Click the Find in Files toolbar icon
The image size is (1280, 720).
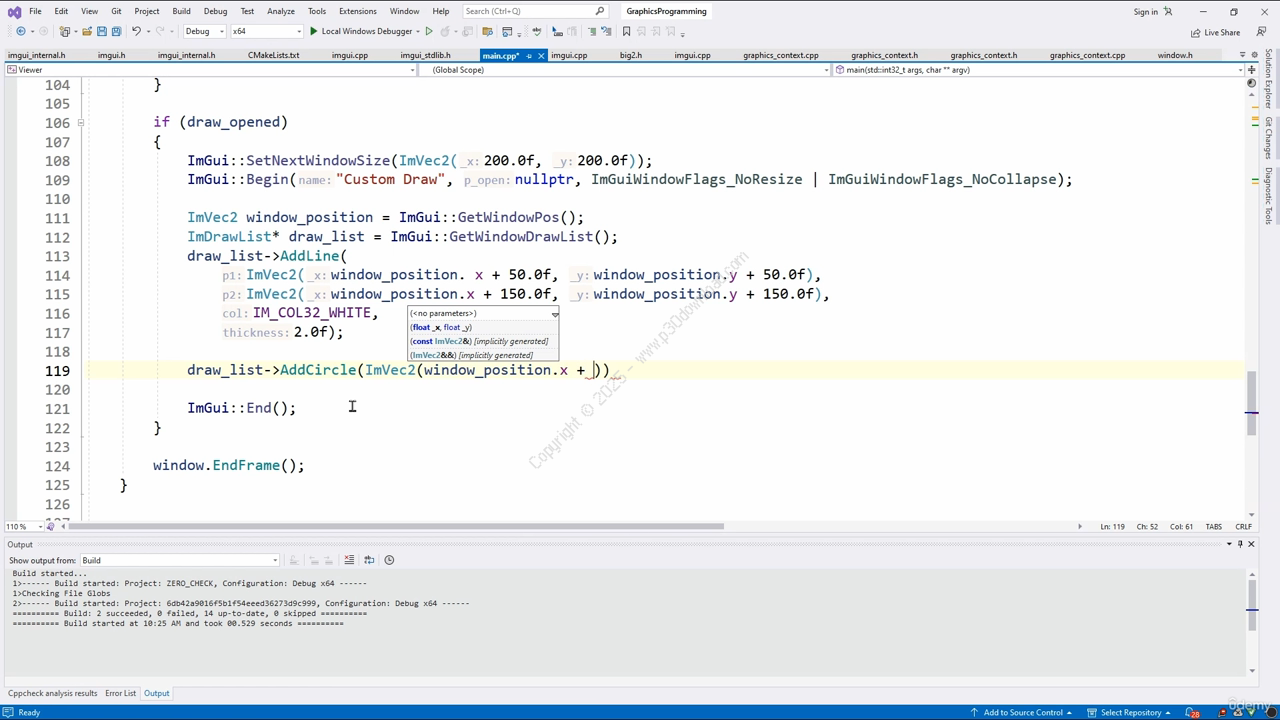(487, 31)
